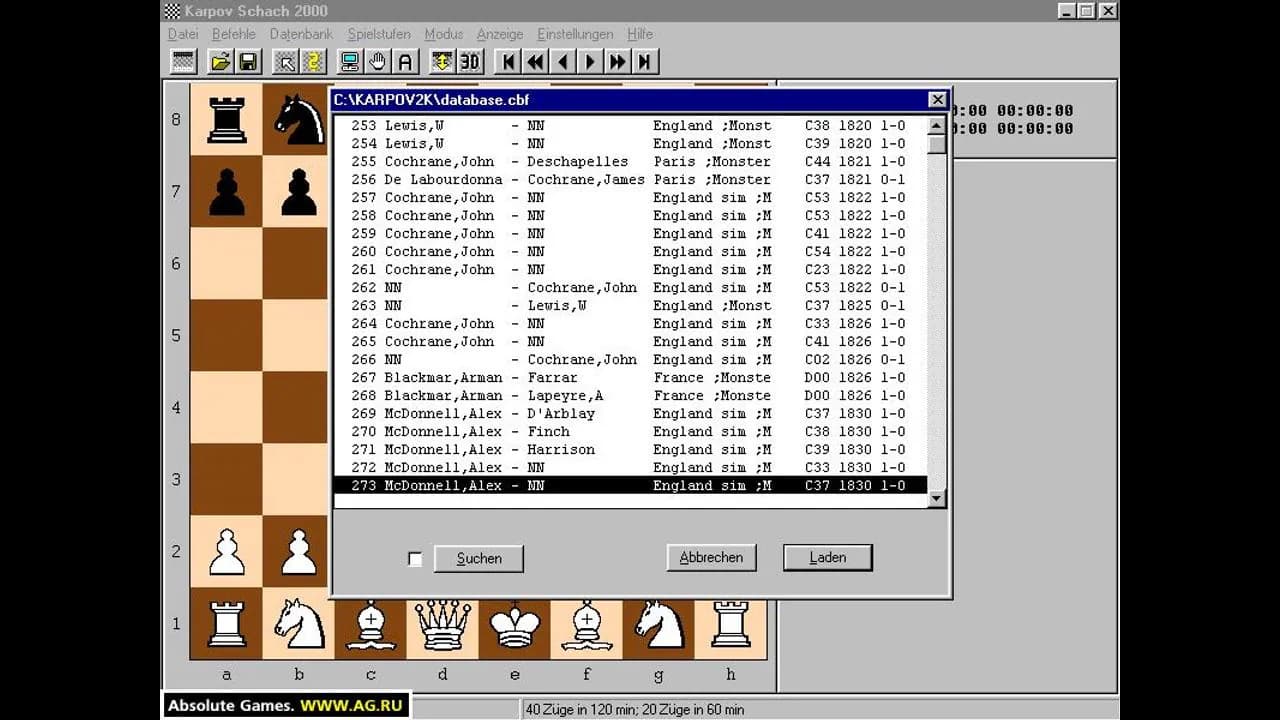Select game 262 NN vs Cochrane,John
This screenshot has height=720, width=1280.
(630, 288)
